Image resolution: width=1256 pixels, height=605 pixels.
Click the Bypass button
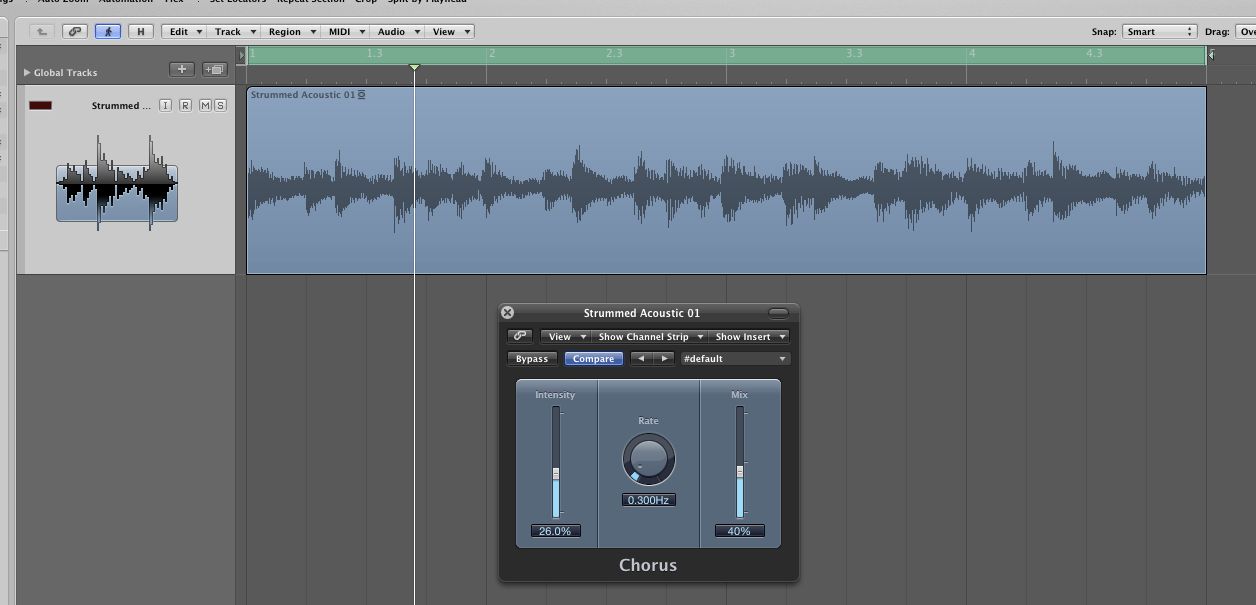532,359
